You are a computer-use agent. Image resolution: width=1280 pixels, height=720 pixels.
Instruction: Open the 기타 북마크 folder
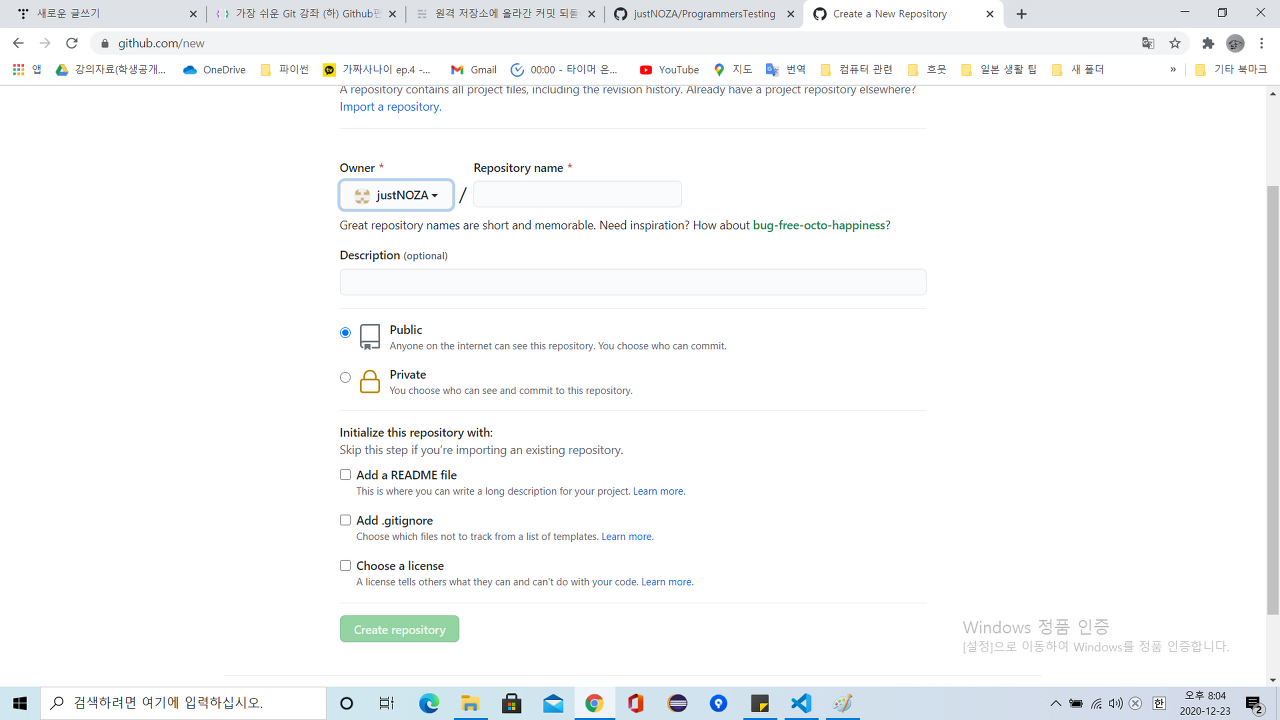point(1231,69)
